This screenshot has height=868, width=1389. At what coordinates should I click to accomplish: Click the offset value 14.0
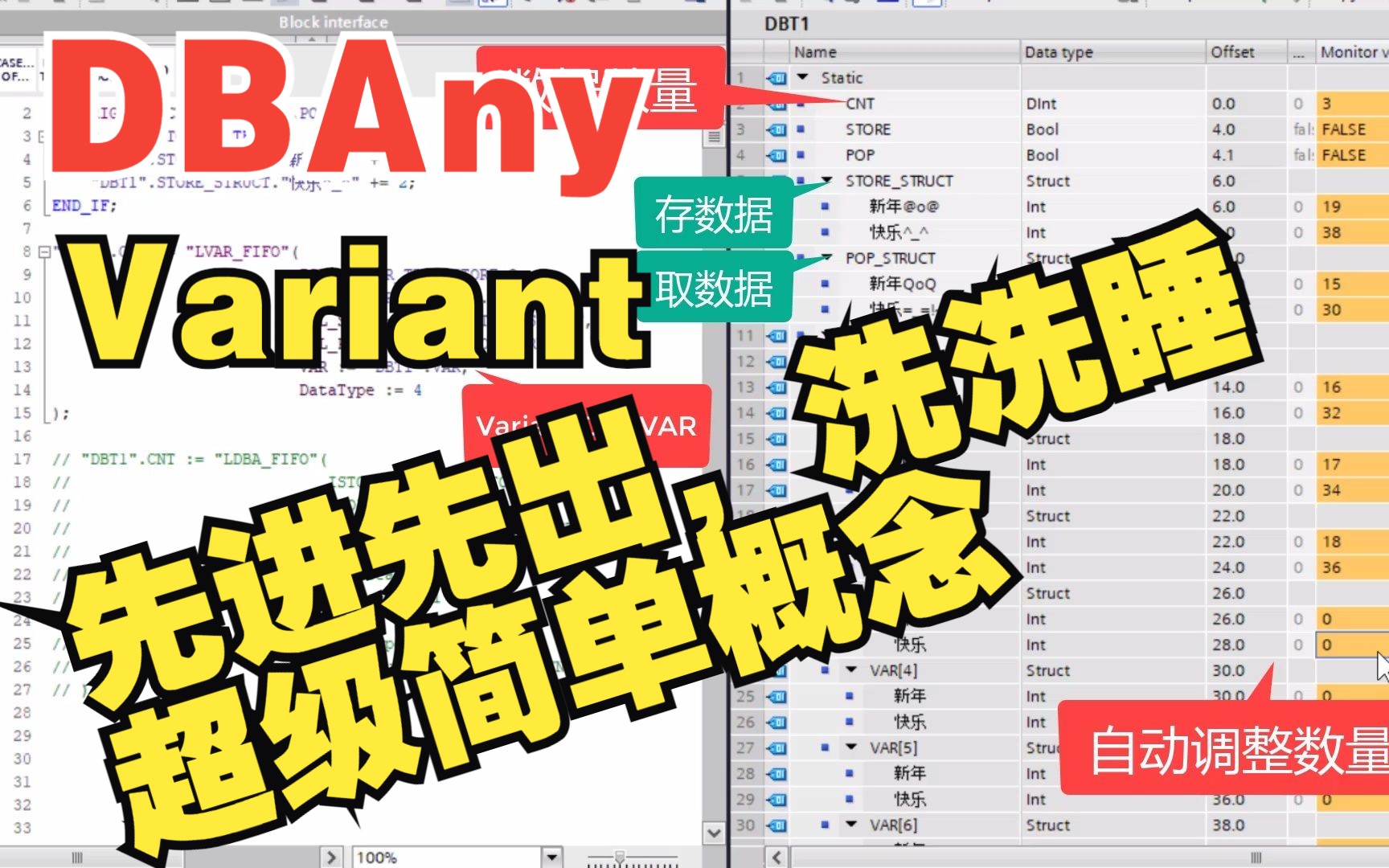(x=1228, y=387)
